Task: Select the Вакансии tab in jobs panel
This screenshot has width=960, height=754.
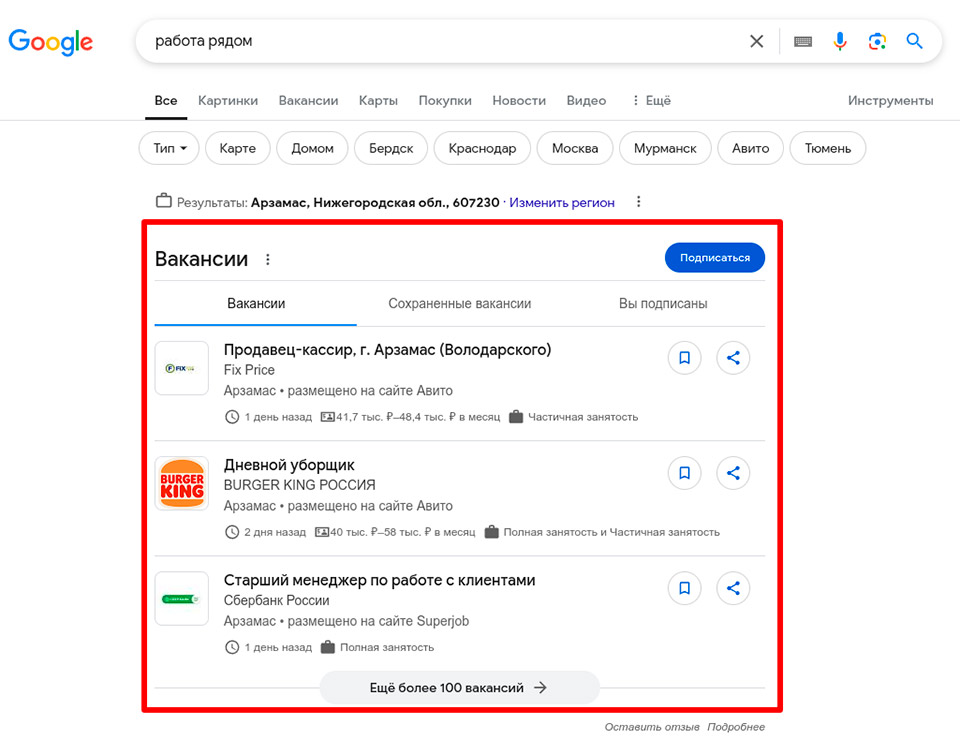Action: (256, 304)
